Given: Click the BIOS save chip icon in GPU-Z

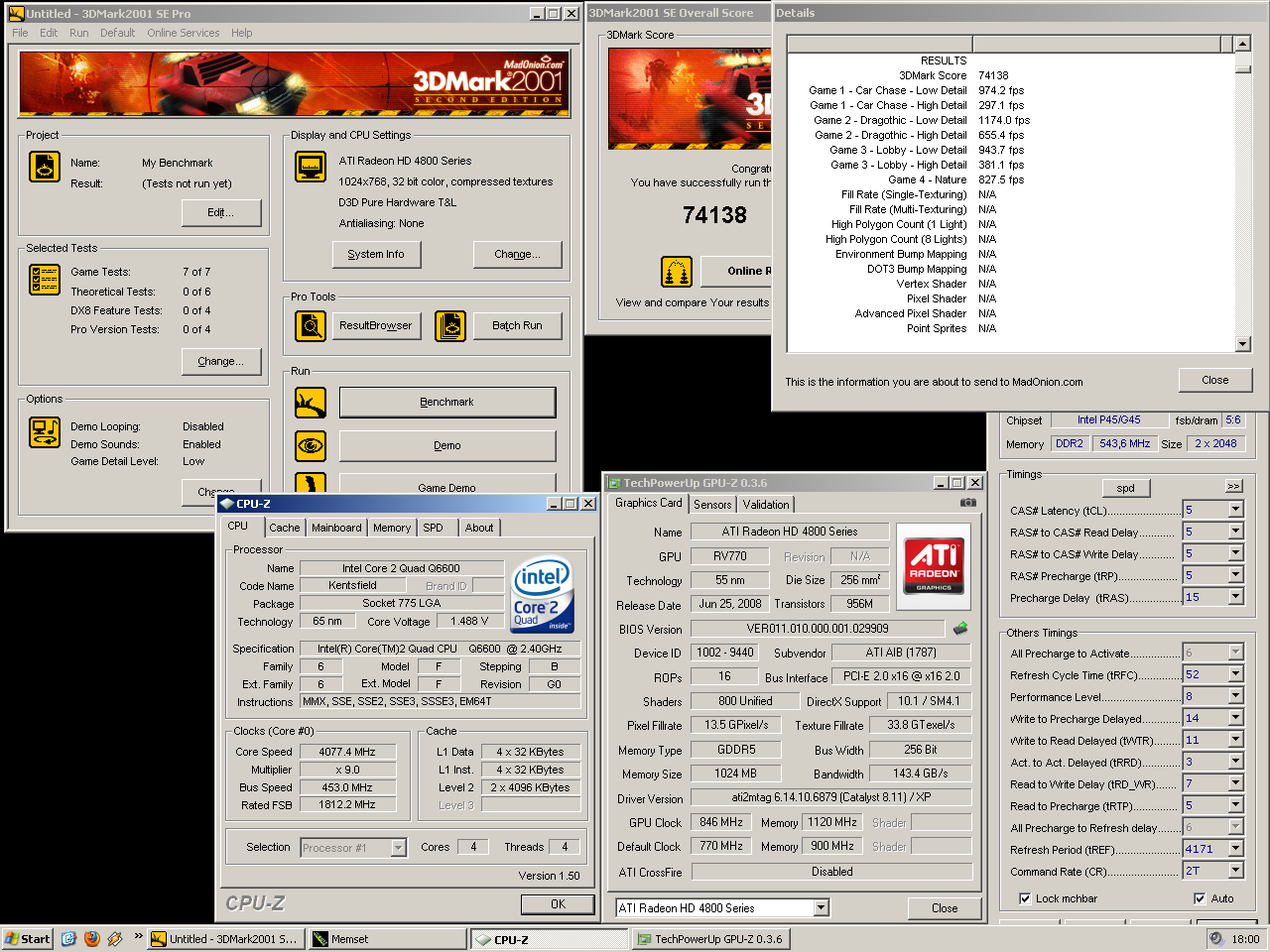Looking at the screenshot, I should pos(960,629).
